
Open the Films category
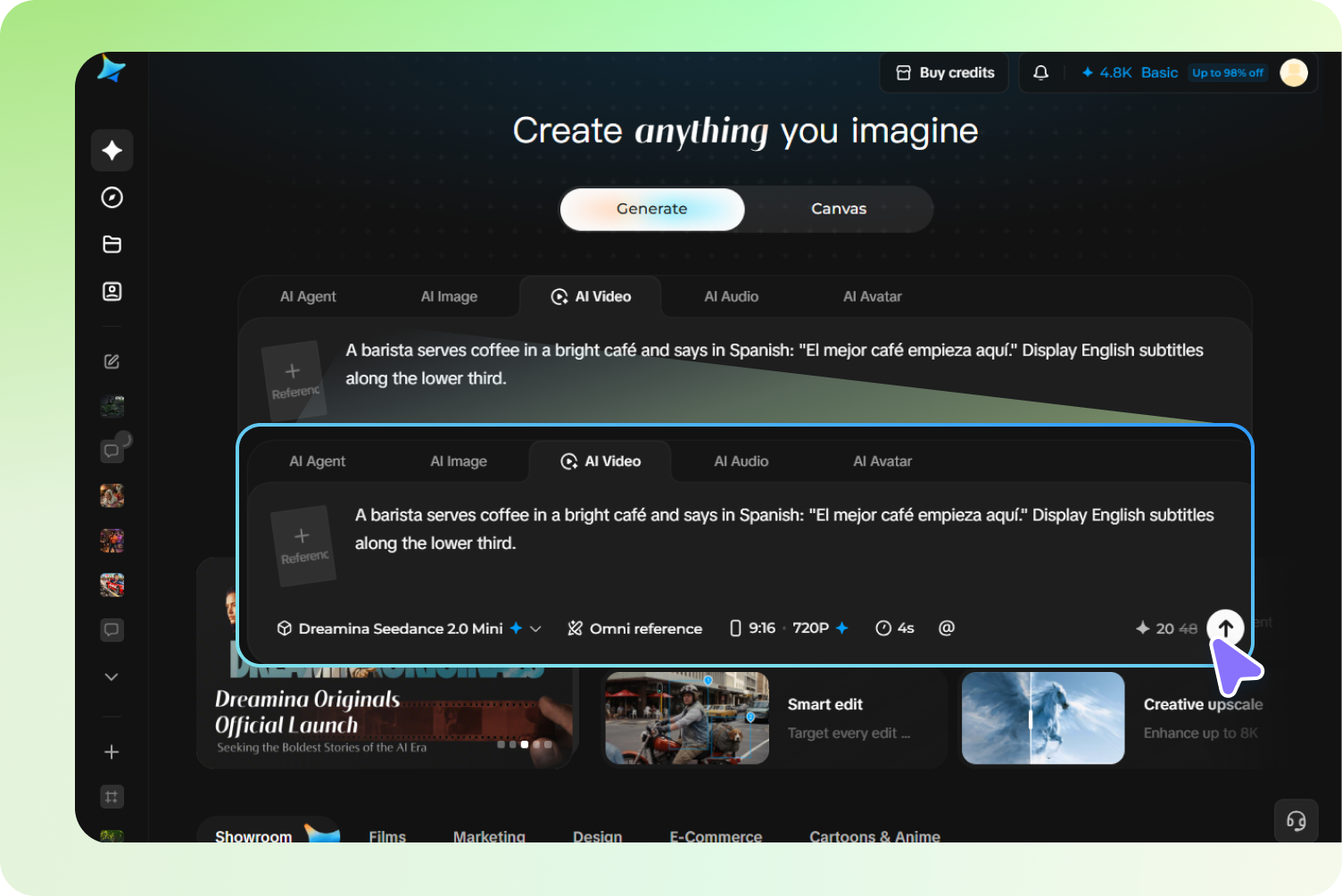pyautogui.click(x=387, y=836)
